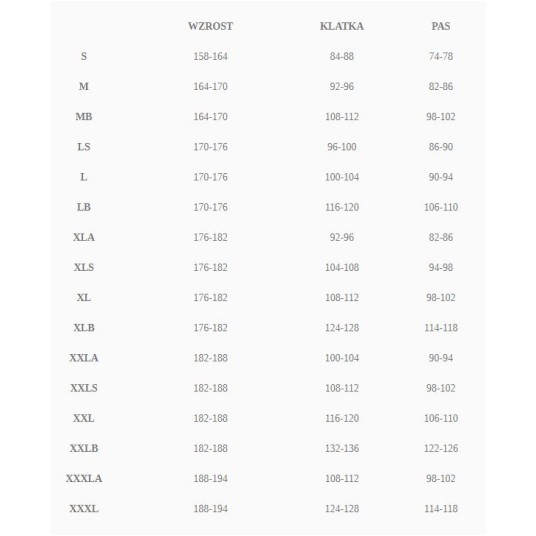Select the S size row label
536x536 pixels.
[x=84, y=56]
